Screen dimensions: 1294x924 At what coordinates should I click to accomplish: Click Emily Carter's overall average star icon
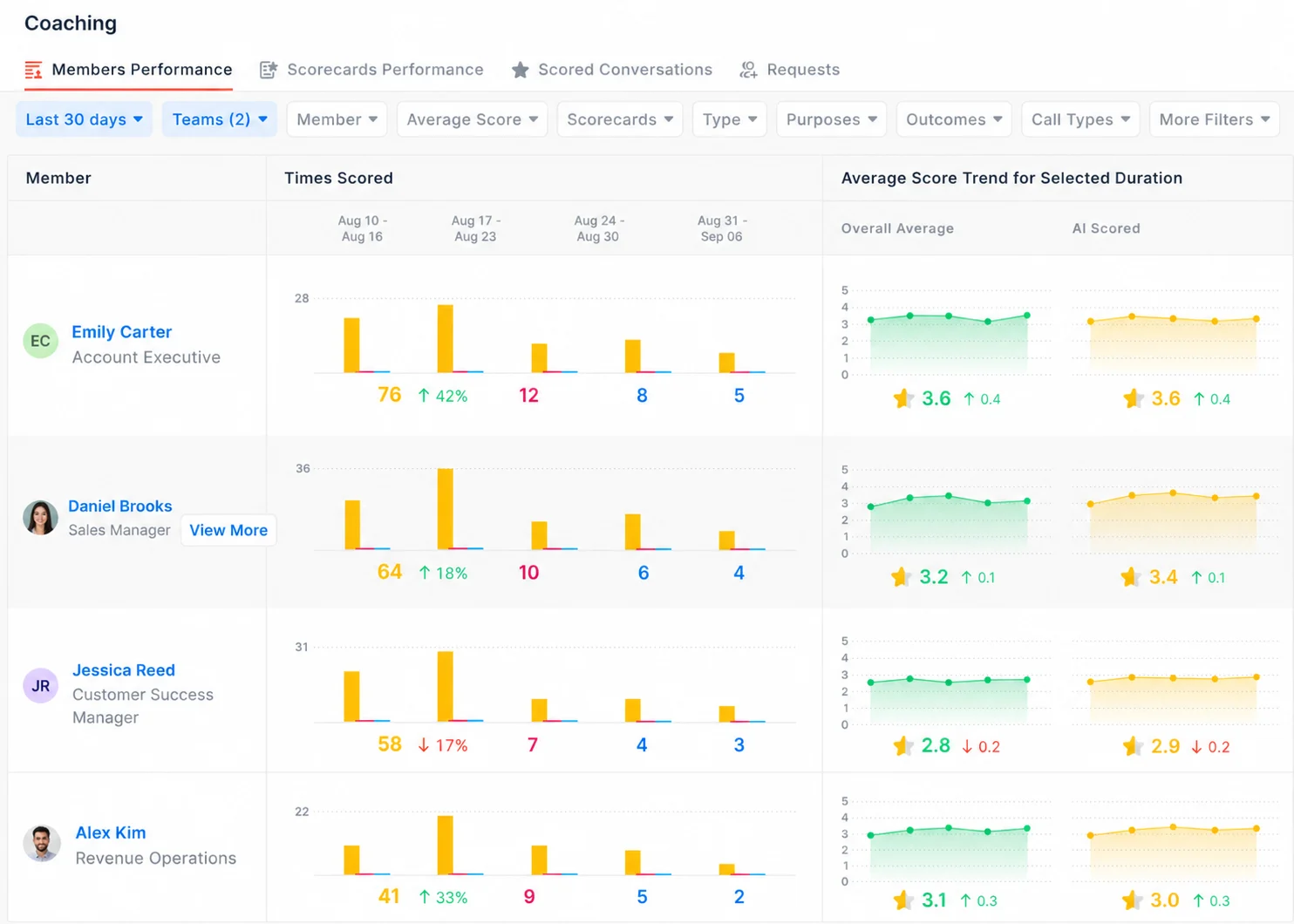[903, 398]
